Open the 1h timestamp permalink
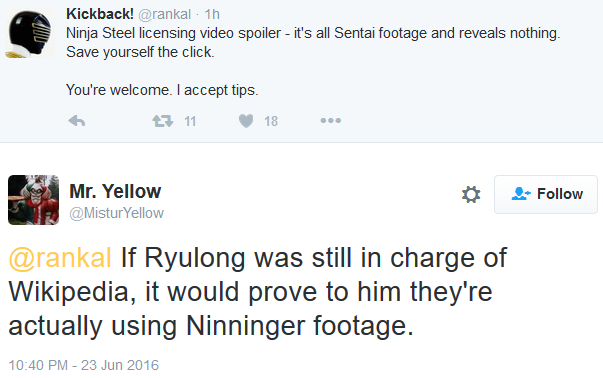This screenshot has height=378, width=603. [212, 15]
